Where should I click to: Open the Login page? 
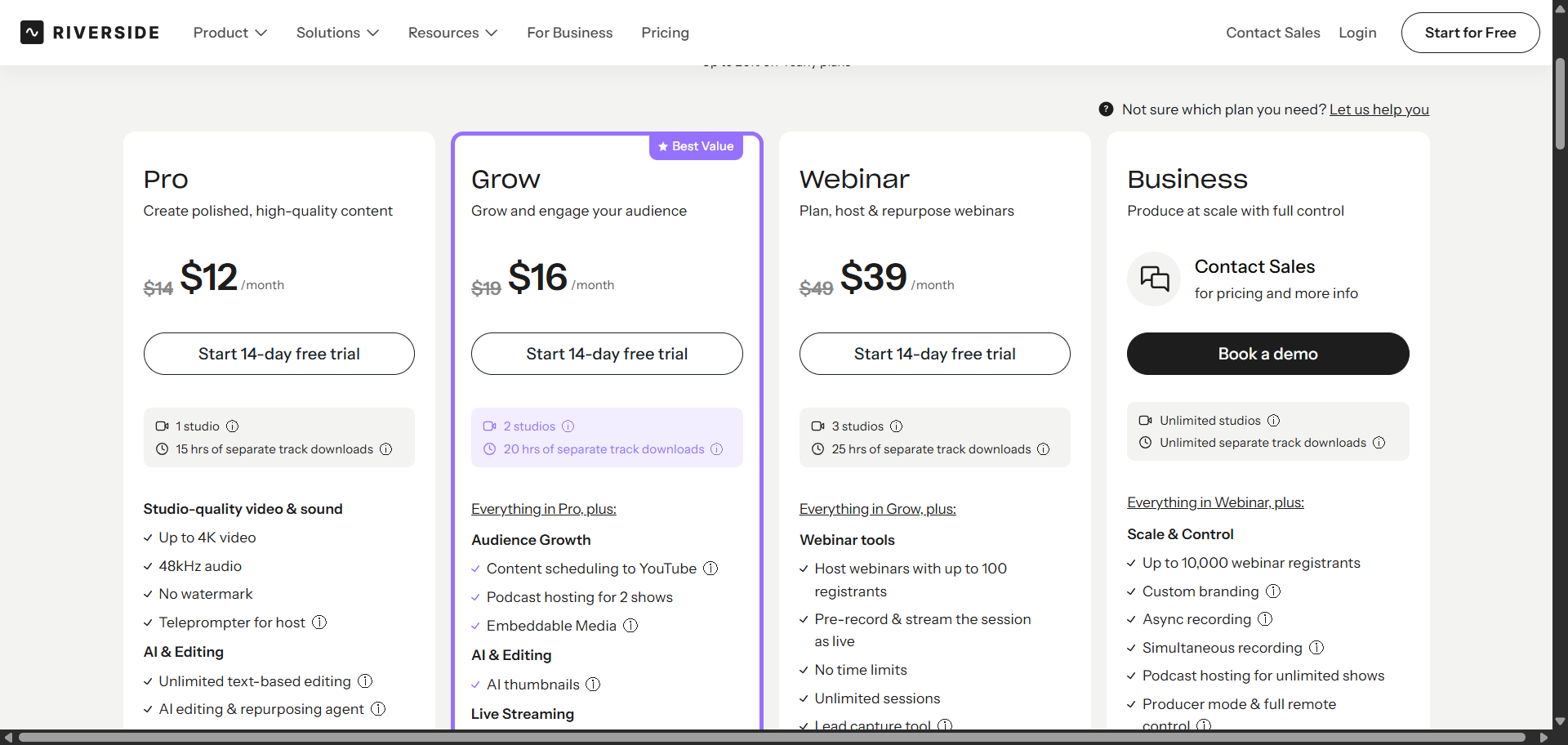[x=1357, y=33]
